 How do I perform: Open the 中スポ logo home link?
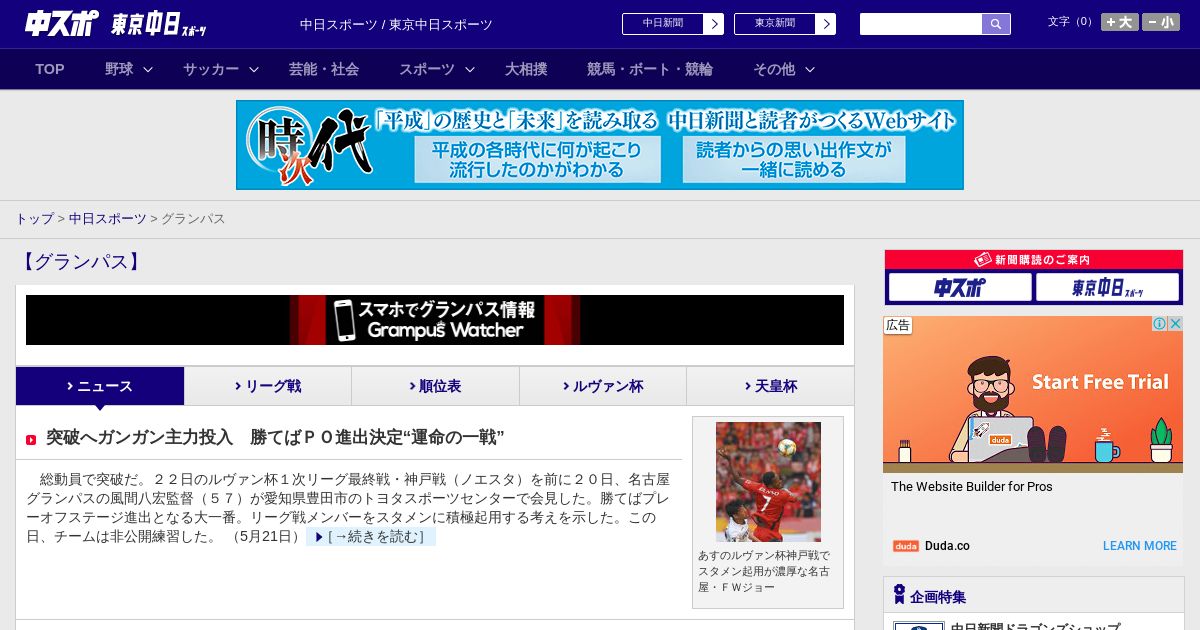click(x=62, y=24)
